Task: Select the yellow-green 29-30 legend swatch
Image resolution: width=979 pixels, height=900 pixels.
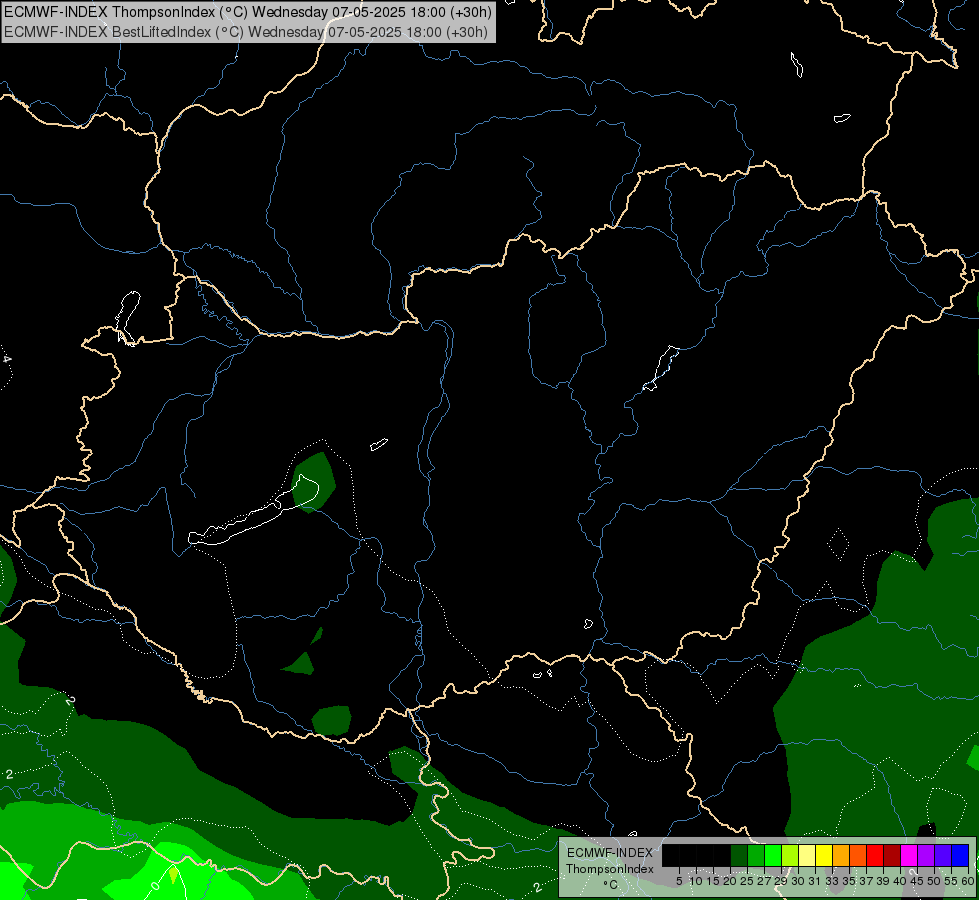Action: tap(790, 855)
